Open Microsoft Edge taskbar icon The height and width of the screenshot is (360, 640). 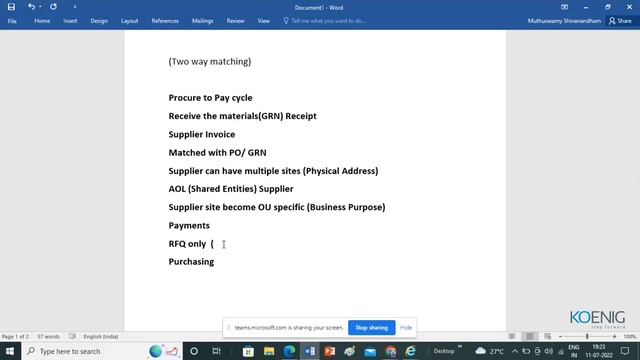click(289, 351)
